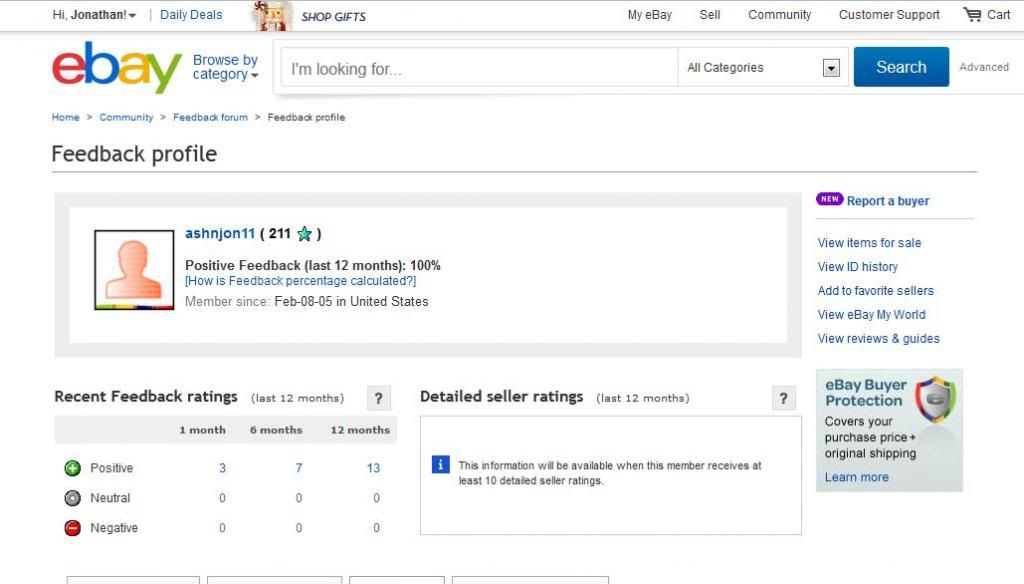Expand the Browse by category menu
Viewport: 1024px width, 584px height.
tap(225, 67)
